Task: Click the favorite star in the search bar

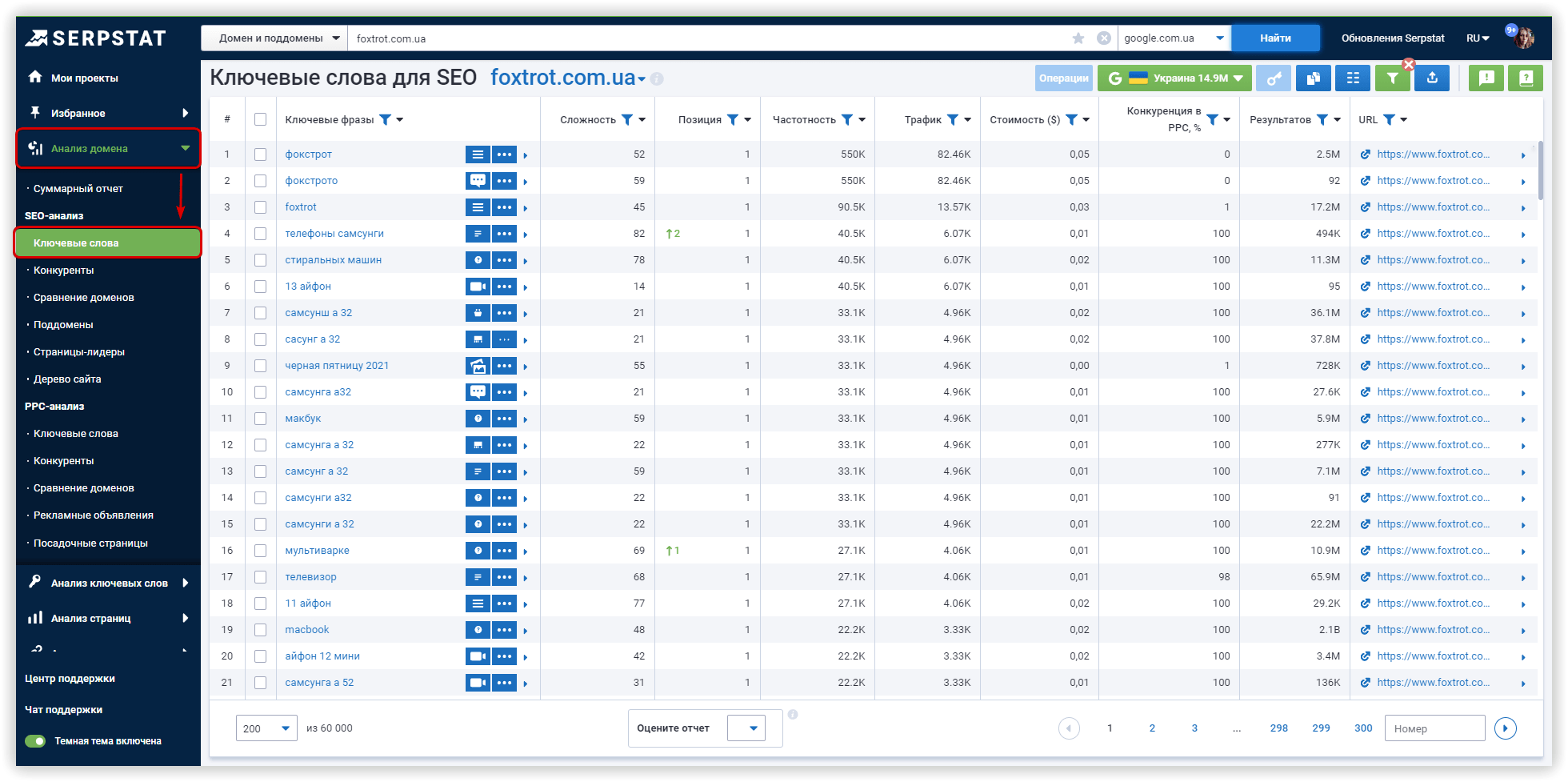Action: point(1078,38)
